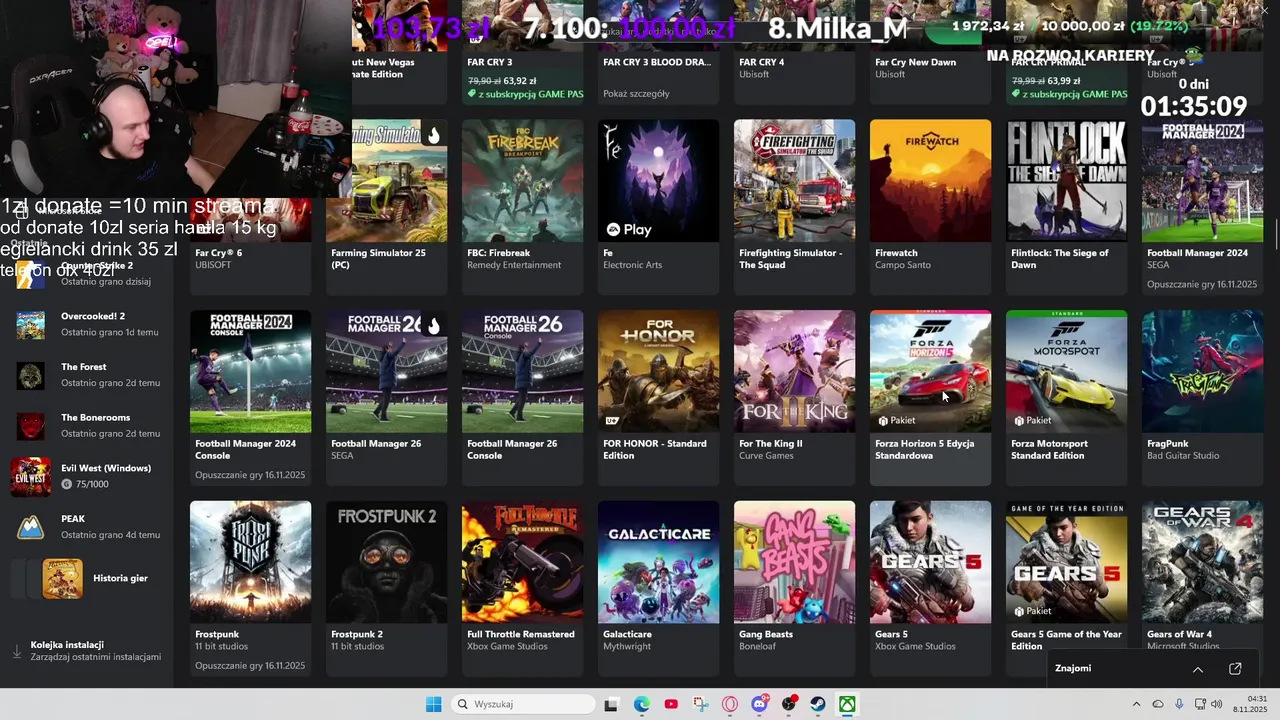Open FragPunk game cover
The width and height of the screenshot is (1280, 720).
tap(1202, 371)
